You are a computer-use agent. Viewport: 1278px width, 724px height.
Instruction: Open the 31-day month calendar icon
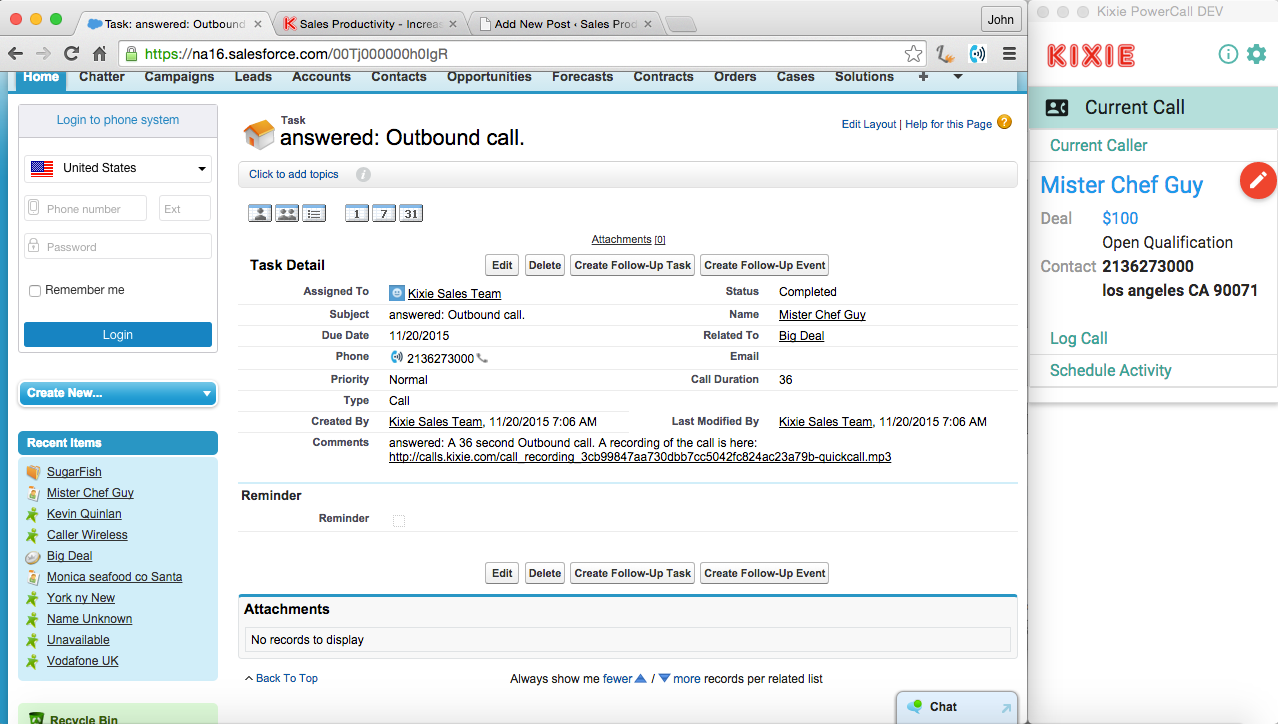411,213
